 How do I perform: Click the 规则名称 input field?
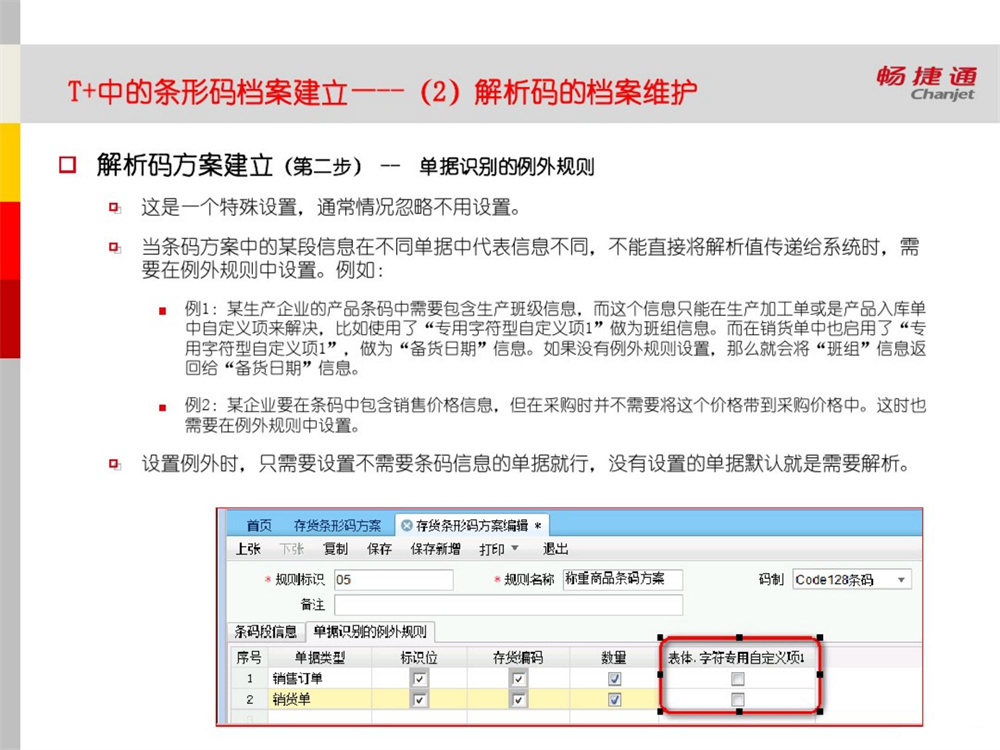(x=622, y=579)
